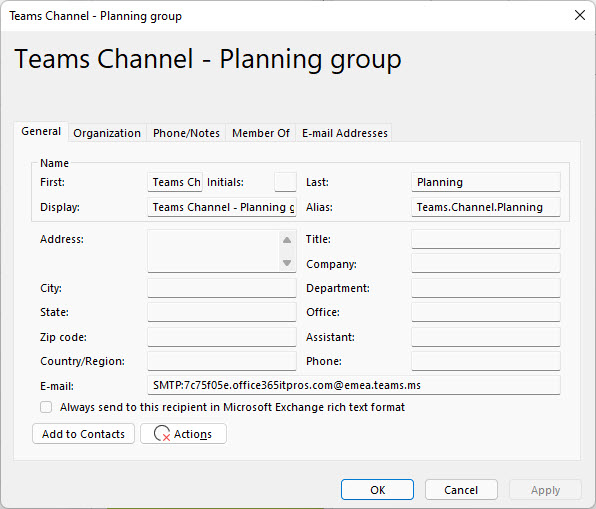Click the Add to Contacts button
Image resolution: width=596 pixels, height=509 pixels.
(x=83, y=434)
